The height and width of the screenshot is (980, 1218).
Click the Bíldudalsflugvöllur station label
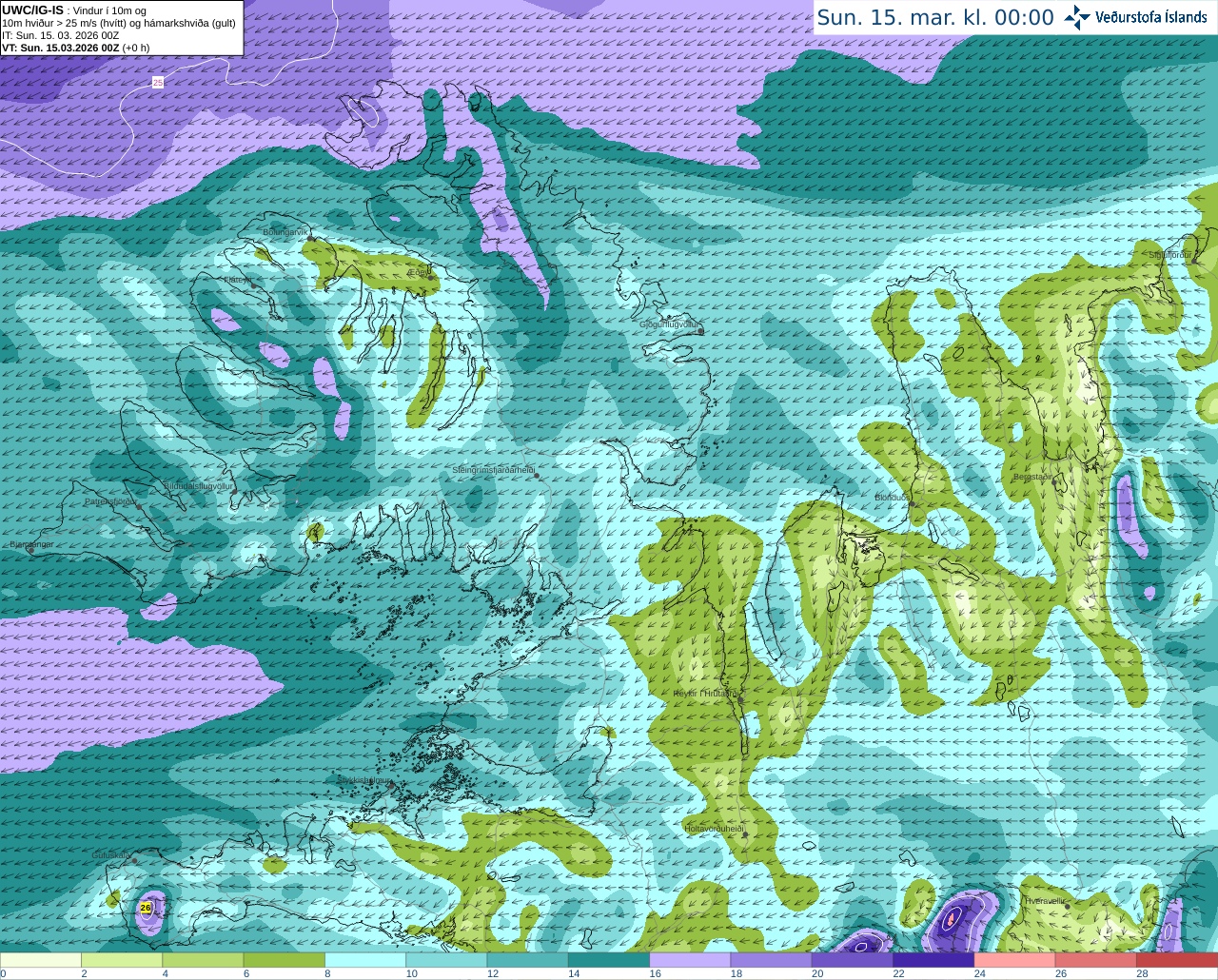(x=198, y=485)
